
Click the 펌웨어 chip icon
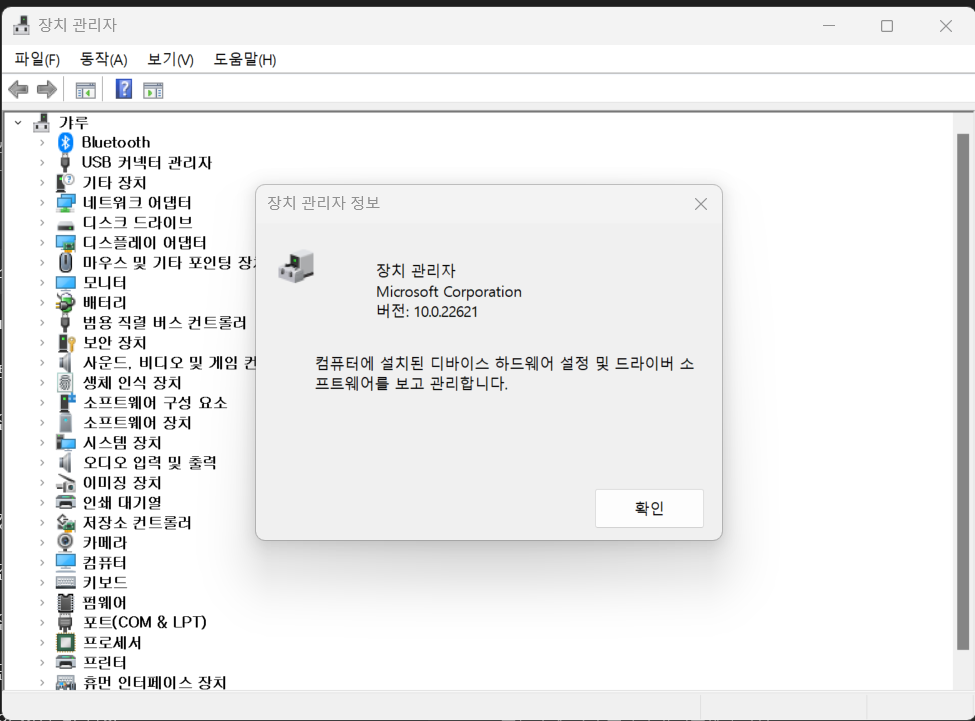click(x=65, y=602)
